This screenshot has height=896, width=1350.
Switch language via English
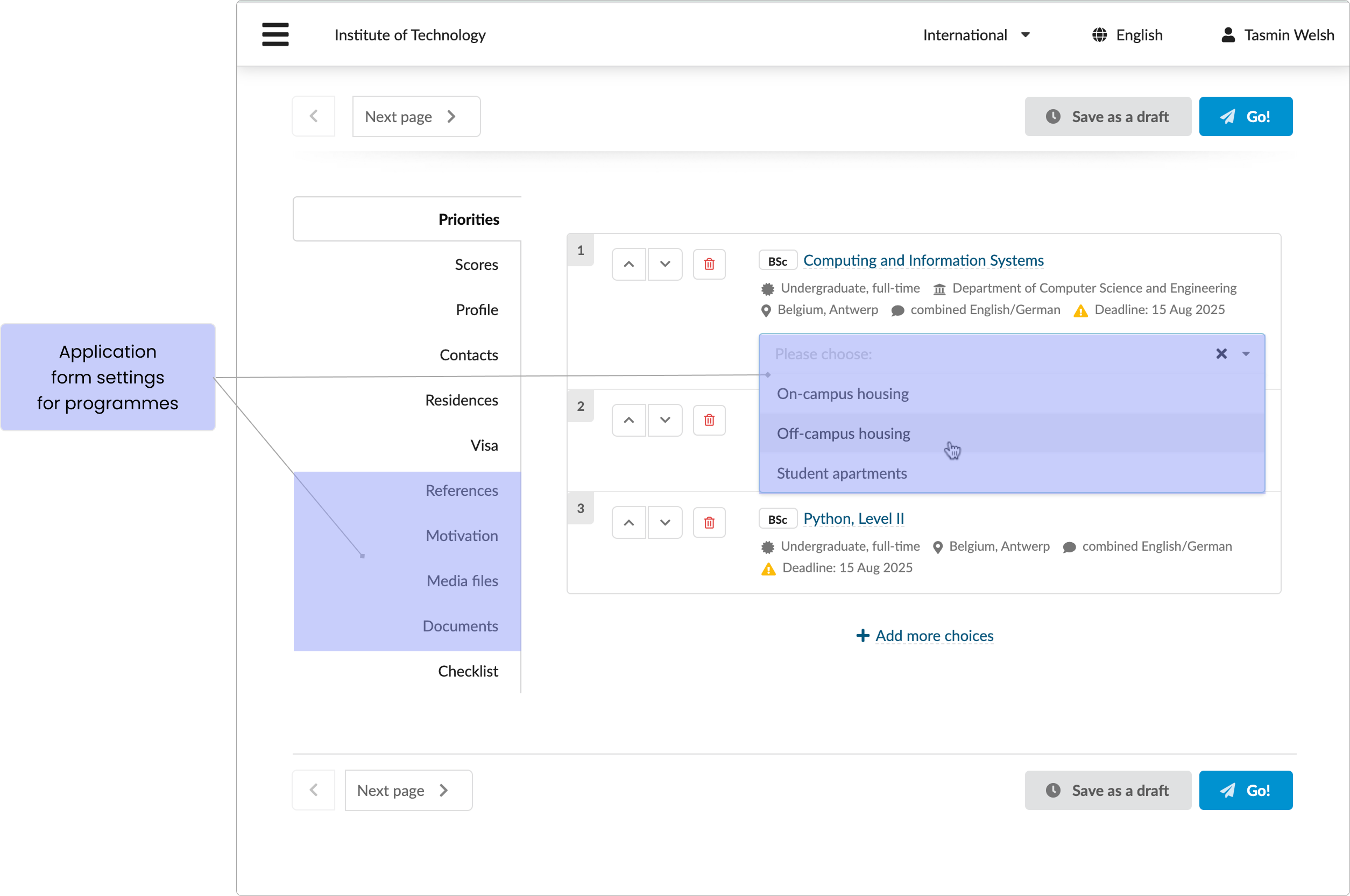[1139, 35]
